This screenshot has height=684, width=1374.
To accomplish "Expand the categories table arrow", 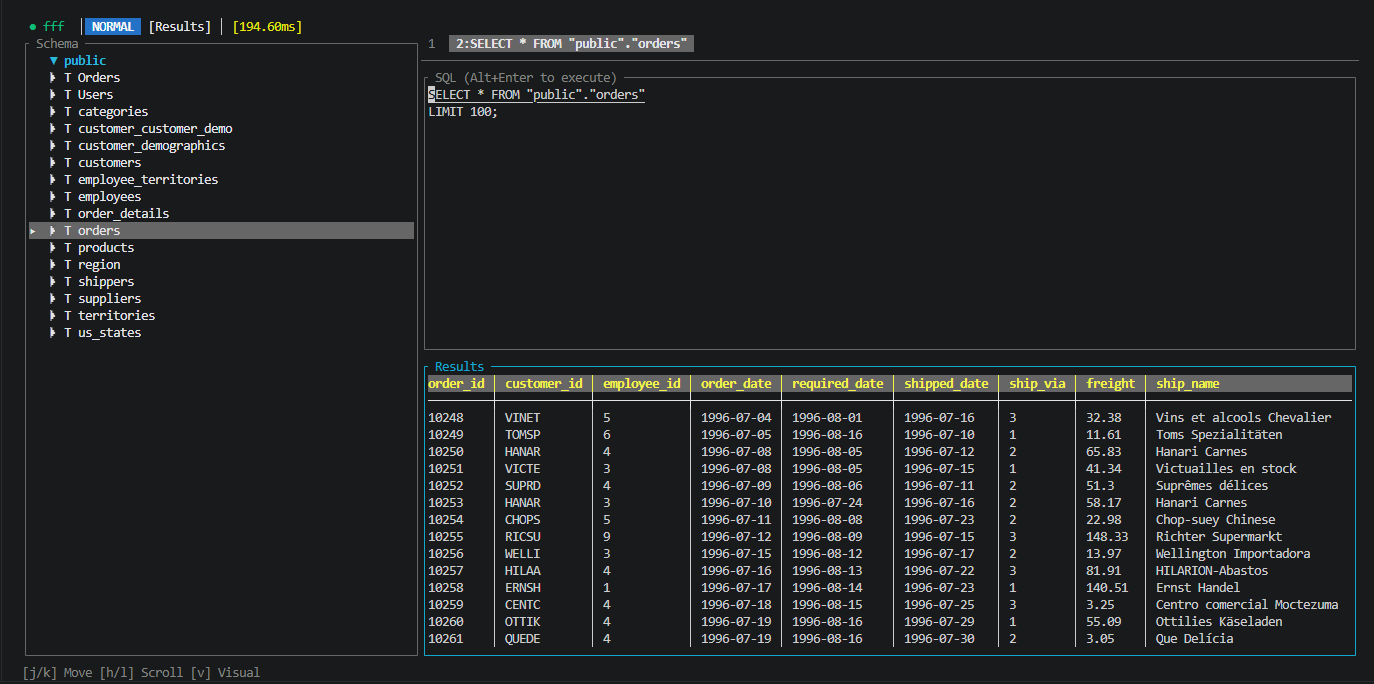I will point(53,112).
